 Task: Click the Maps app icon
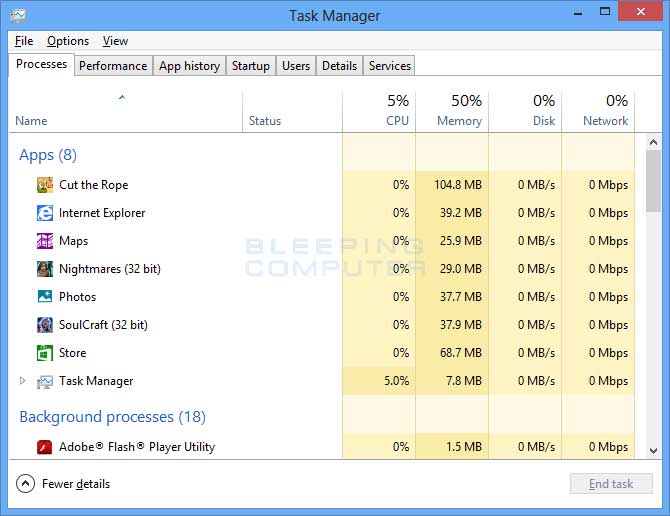click(x=45, y=241)
